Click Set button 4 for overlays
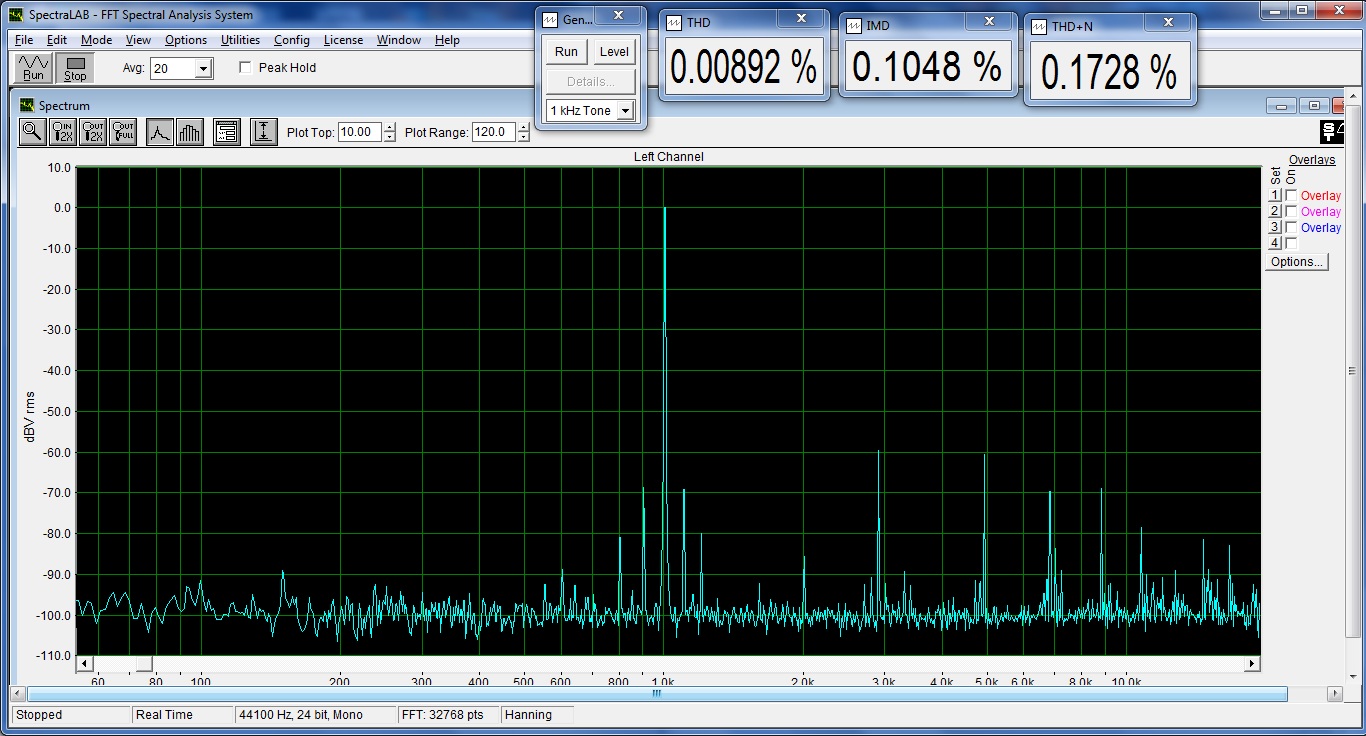The image size is (1366, 736). pos(1275,244)
